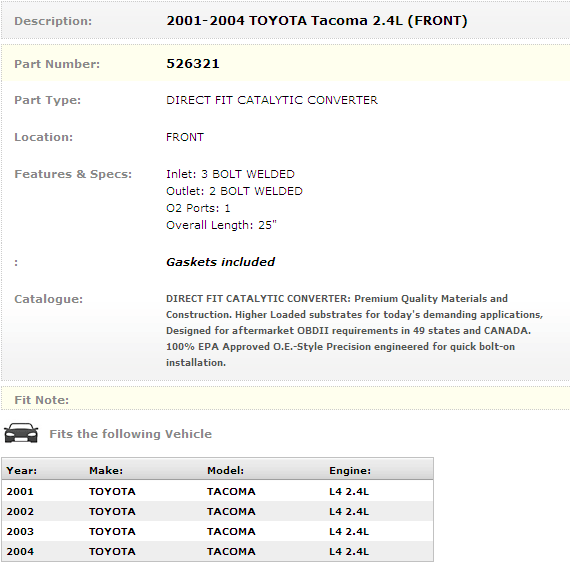Image resolution: width=570 pixels, height=583 pixels.
Task: Click TOYOTA in the 2003 row
Action: [112, 532]
